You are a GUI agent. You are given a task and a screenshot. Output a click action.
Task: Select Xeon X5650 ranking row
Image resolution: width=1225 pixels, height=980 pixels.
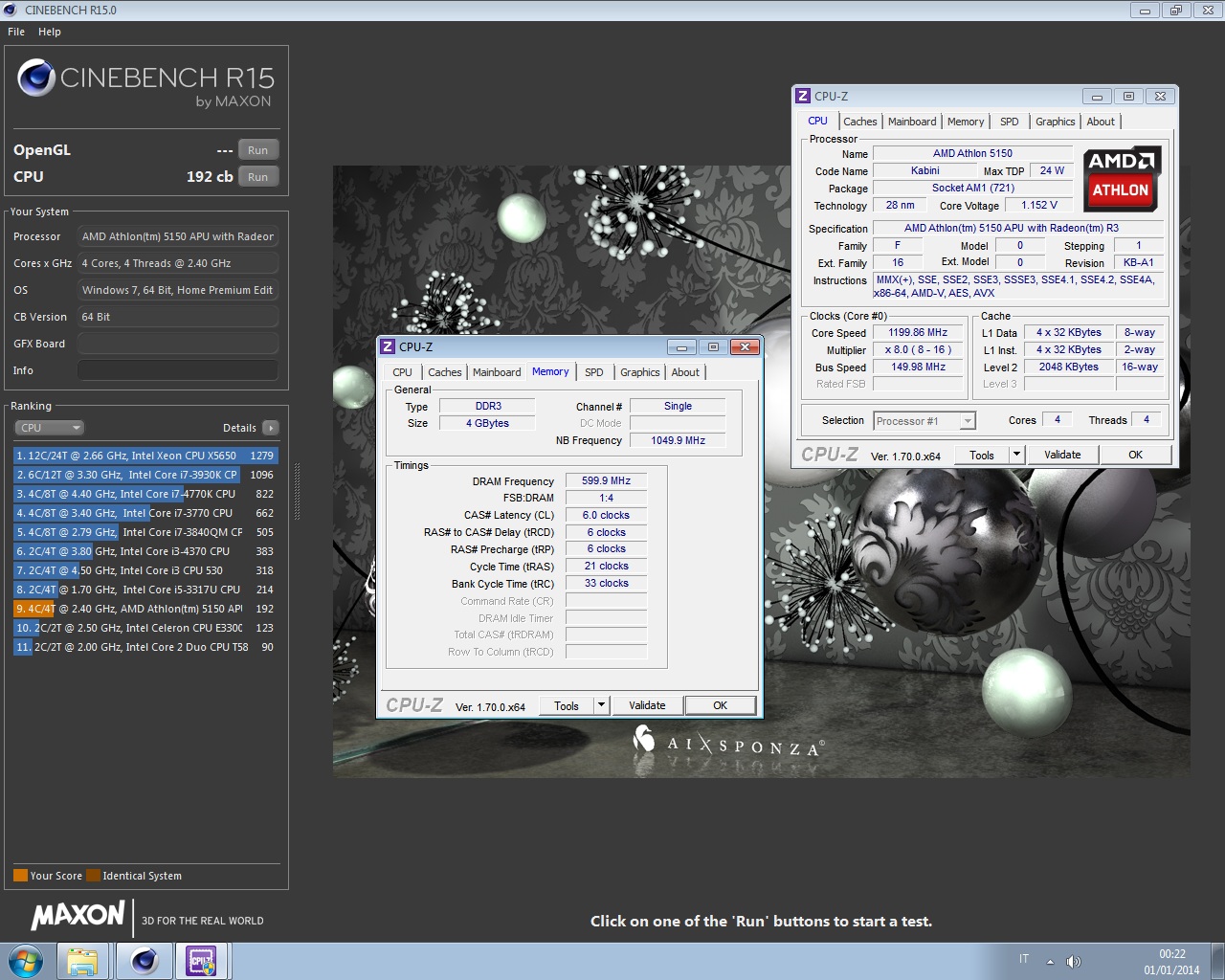click(145, 456)
